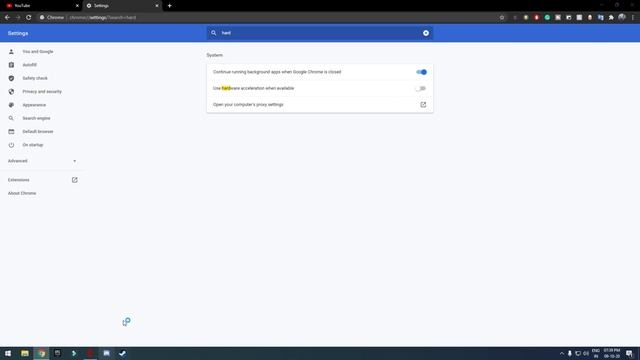
Task: Close the YouTube tab
Action: [x=77, y=6]
